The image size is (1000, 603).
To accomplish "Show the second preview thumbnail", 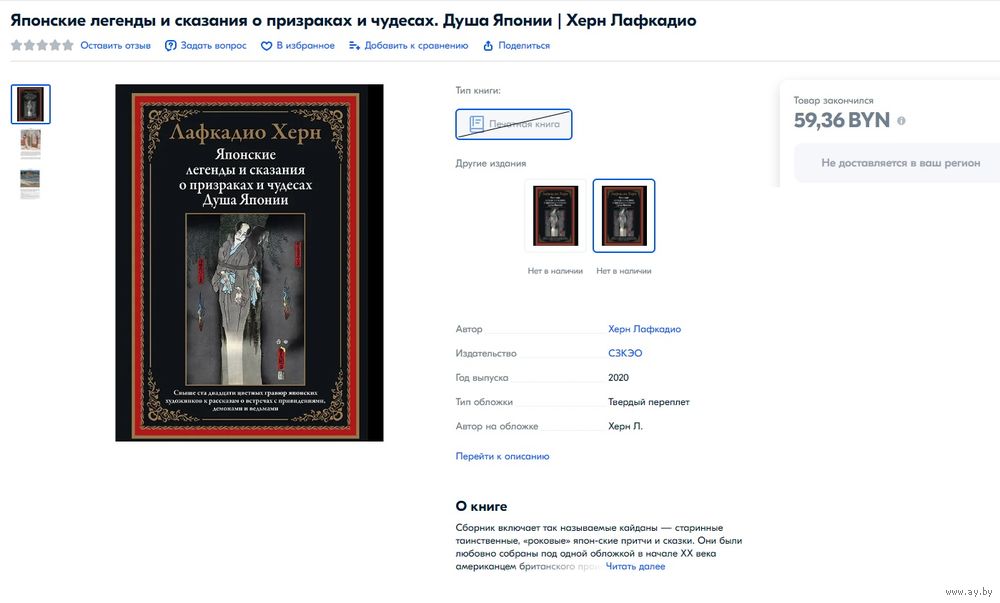I will point(30,144).
